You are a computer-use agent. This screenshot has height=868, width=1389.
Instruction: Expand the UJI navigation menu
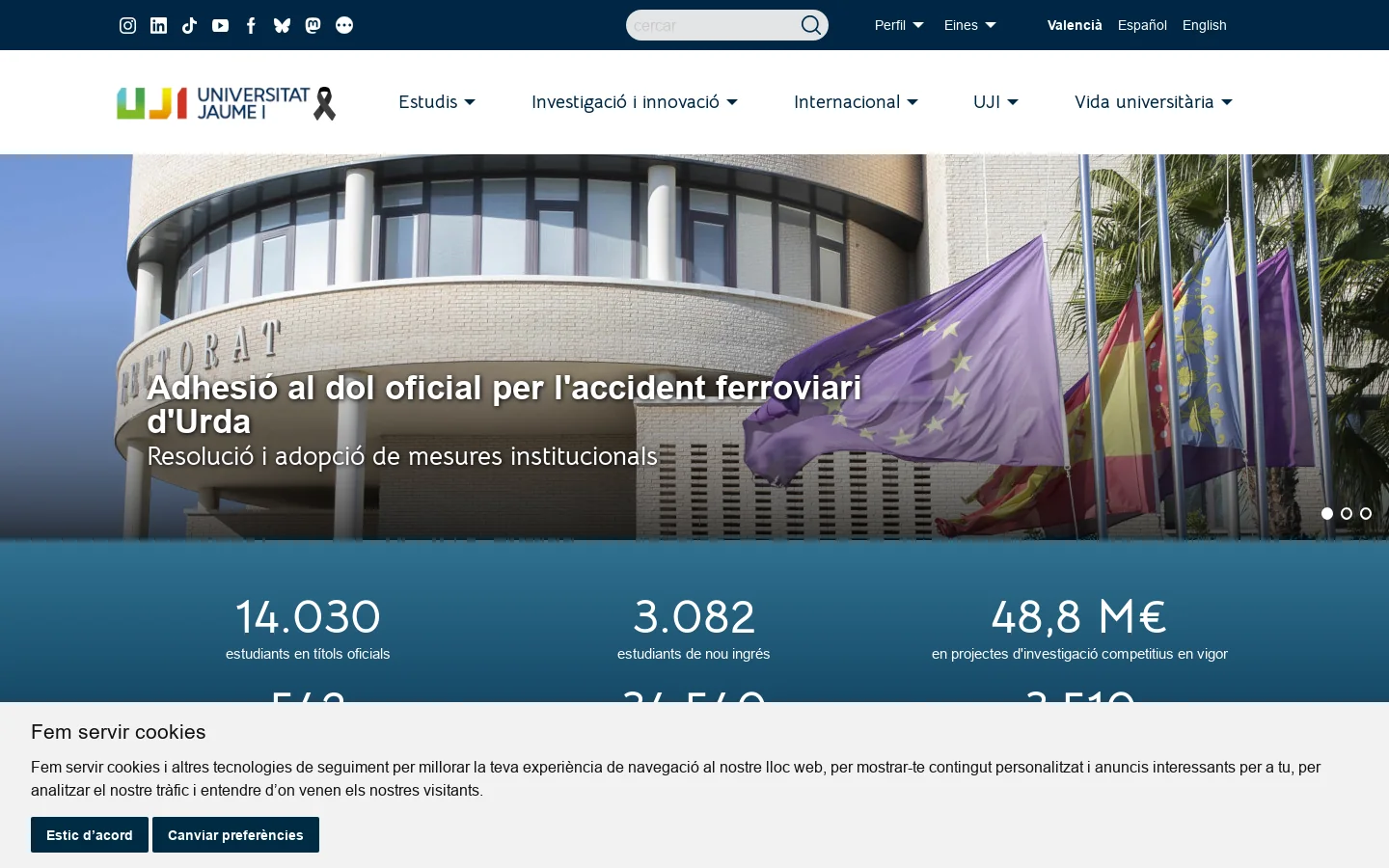[x=996, y=102]
